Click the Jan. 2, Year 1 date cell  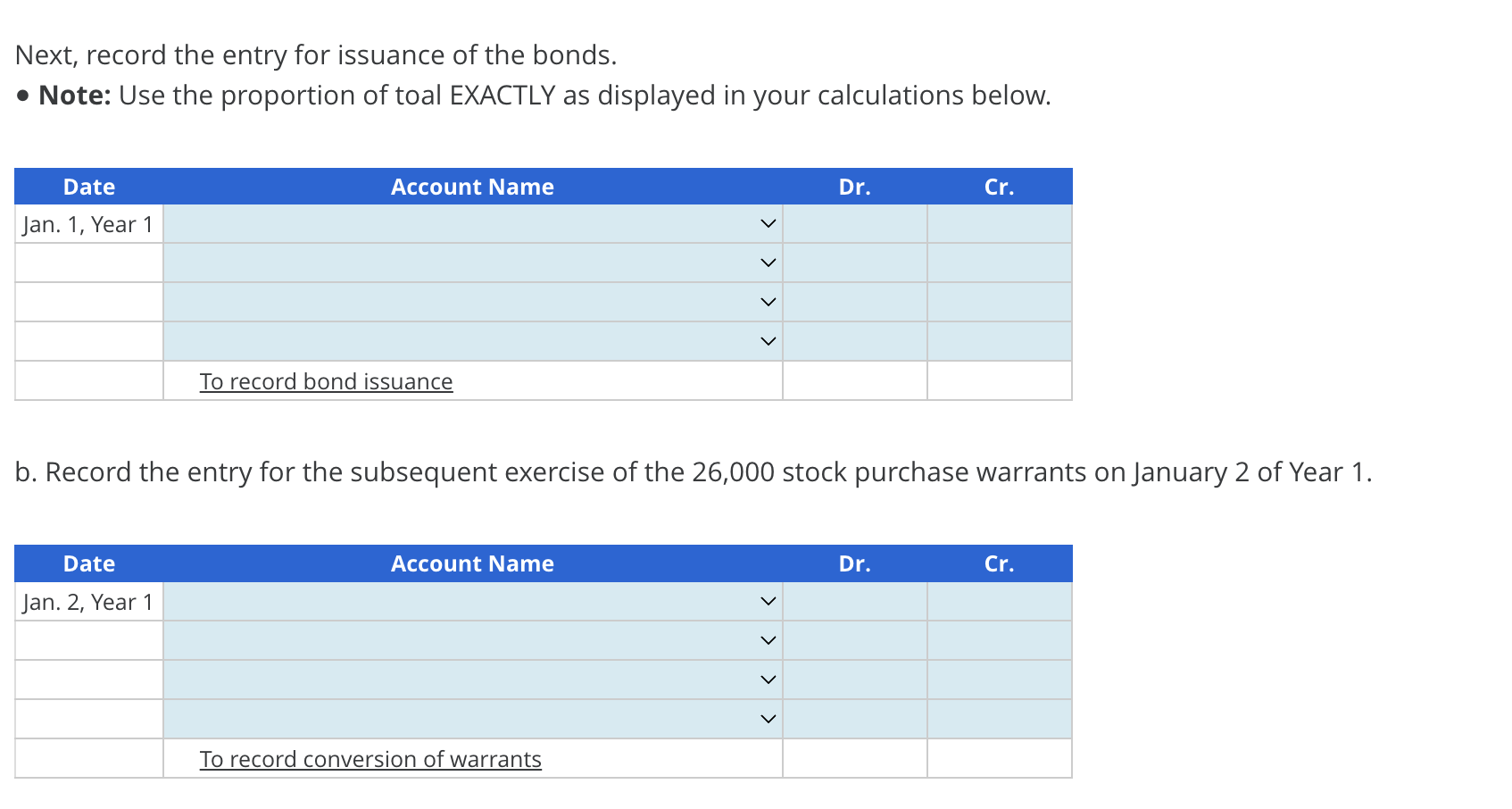[x=87, y=602]
